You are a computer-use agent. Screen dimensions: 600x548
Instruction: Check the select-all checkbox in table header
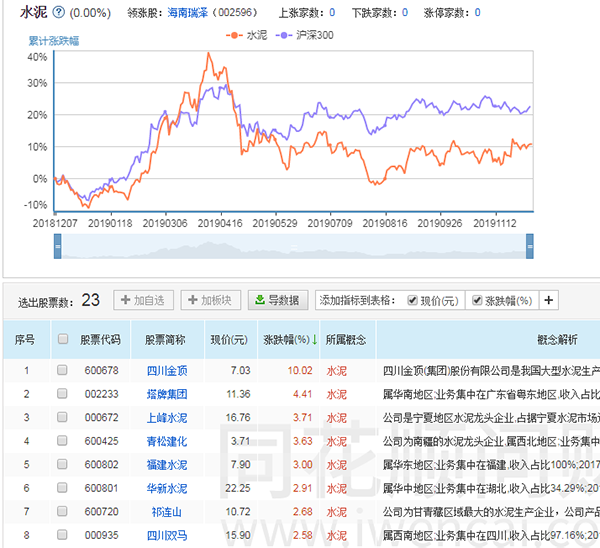(62, 339)
